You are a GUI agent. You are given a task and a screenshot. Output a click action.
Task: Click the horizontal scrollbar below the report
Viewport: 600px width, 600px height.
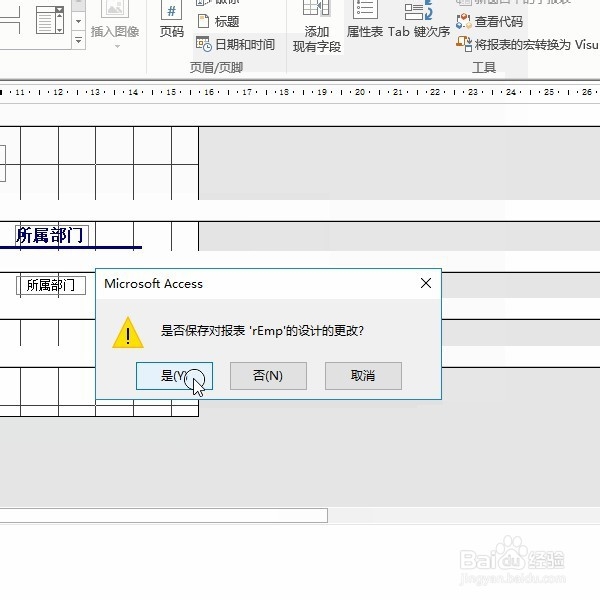click(x=164, y=515)
